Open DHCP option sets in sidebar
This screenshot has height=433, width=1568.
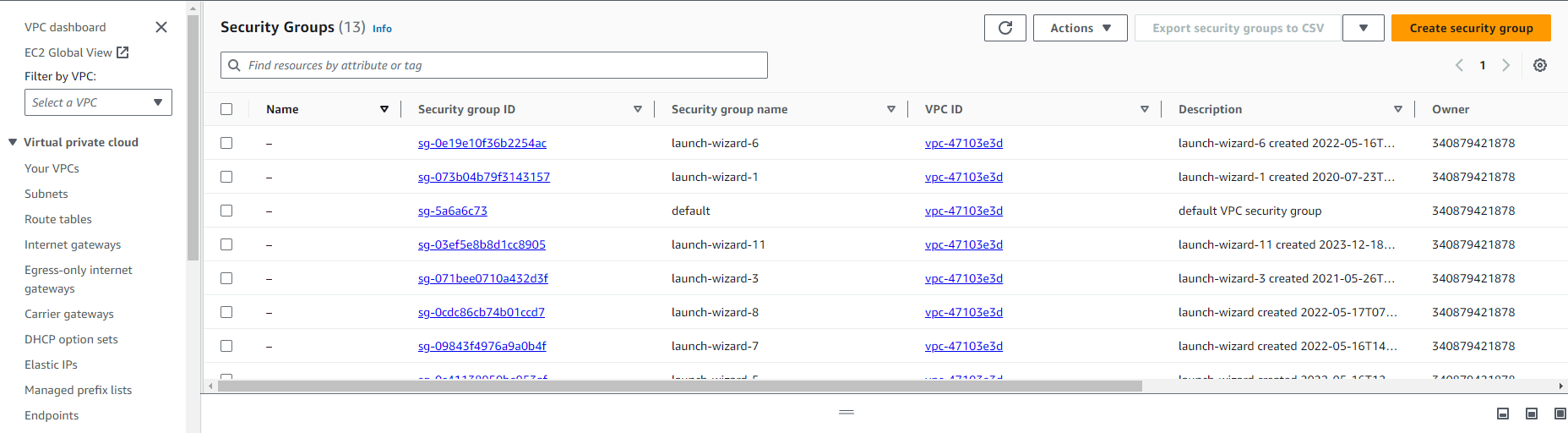[71, 339]
